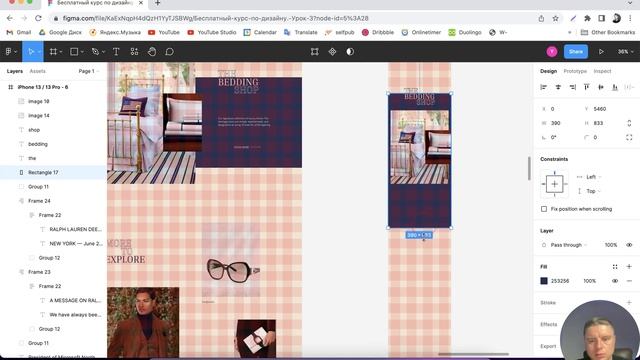Switch to the Prototype tab
640x360 pixels.
coord(575,71)
